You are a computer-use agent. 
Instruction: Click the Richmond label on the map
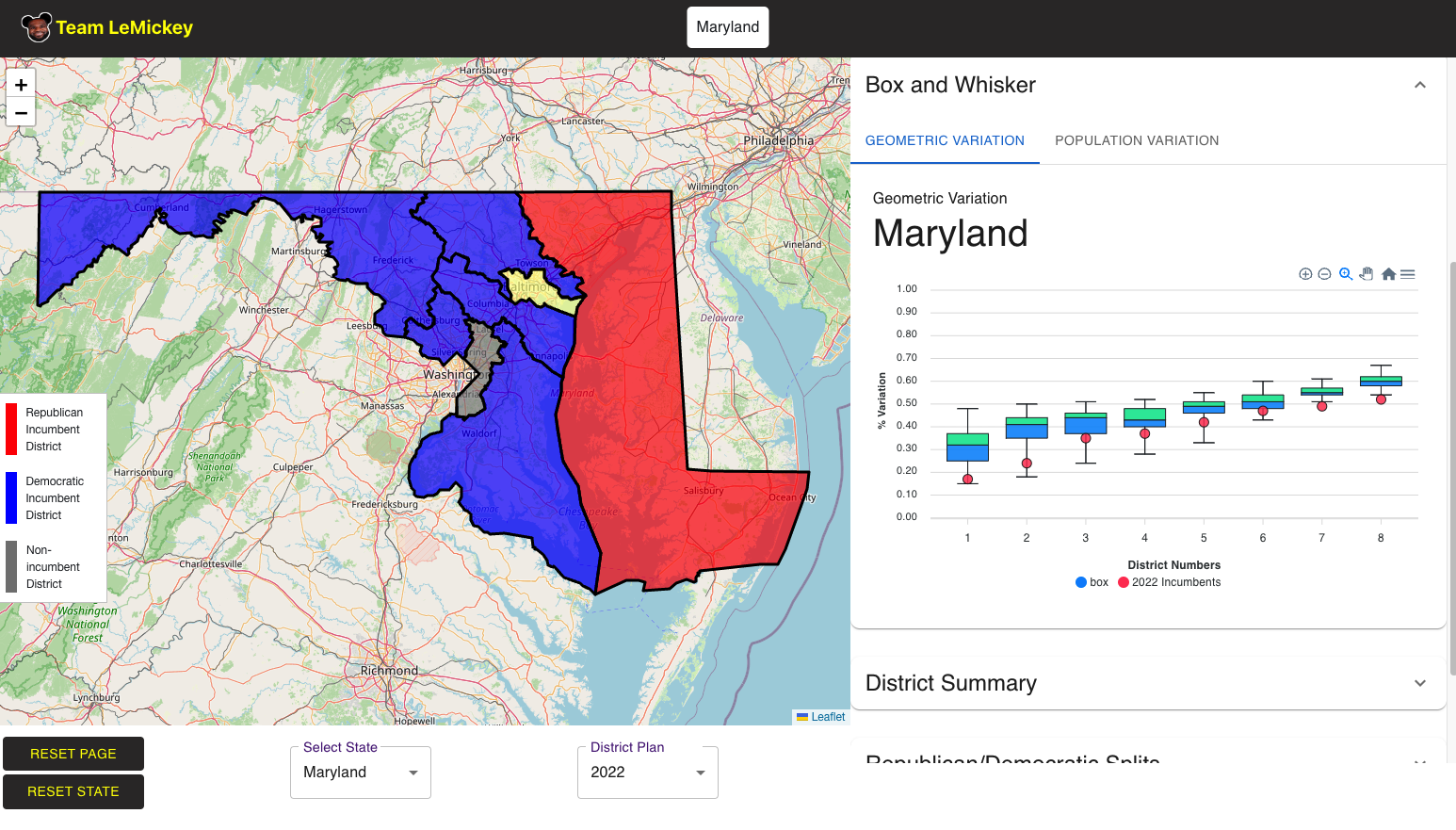point(389,671)
